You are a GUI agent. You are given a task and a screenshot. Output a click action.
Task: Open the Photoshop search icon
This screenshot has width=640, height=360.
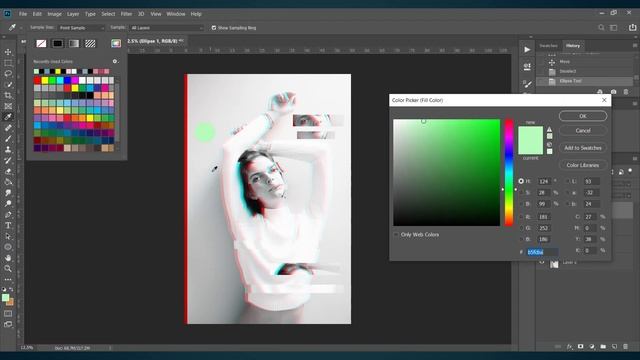coord(601,28)
